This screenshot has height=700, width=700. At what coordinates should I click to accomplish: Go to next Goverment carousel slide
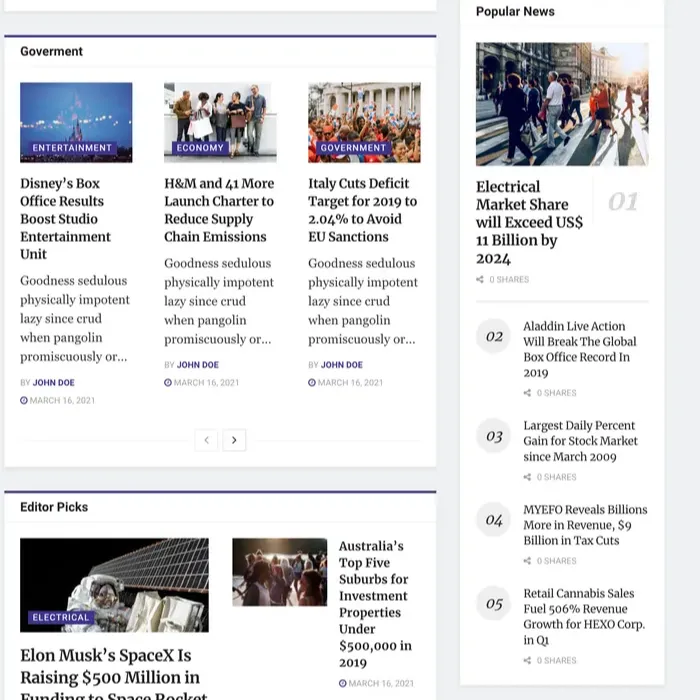234,440
